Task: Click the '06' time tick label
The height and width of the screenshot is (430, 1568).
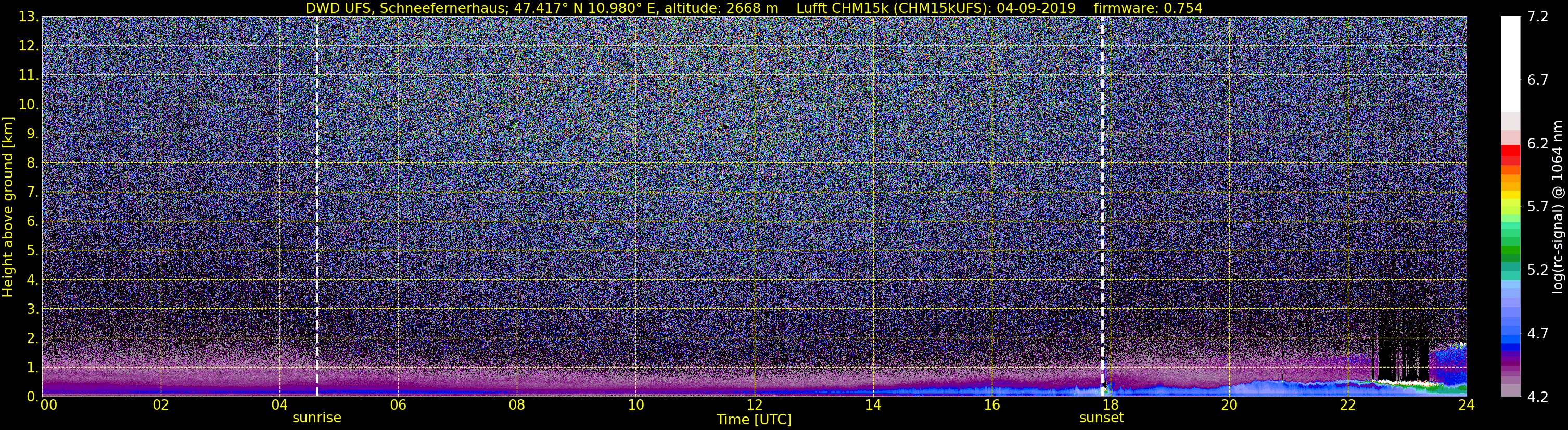Action: (x=398, y=405)
